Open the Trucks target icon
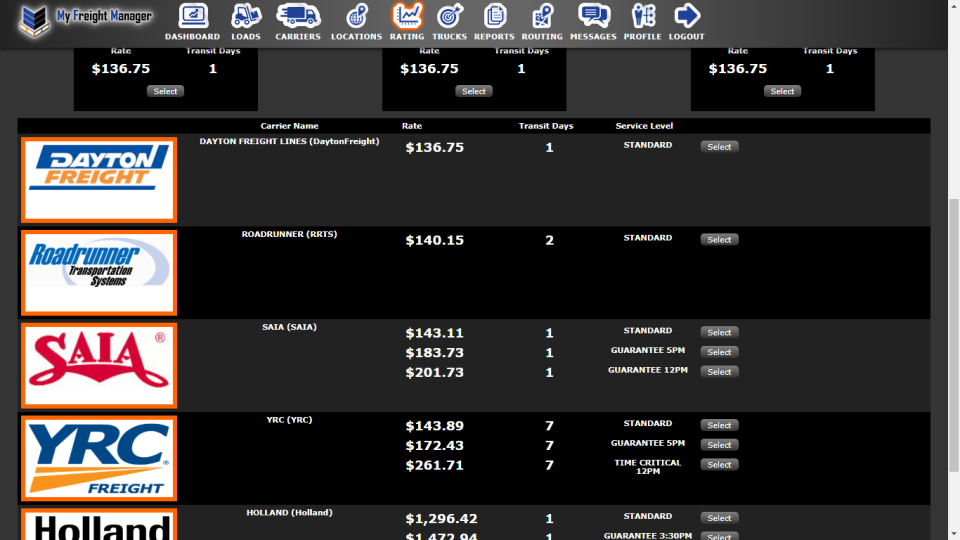 [449, 16]
